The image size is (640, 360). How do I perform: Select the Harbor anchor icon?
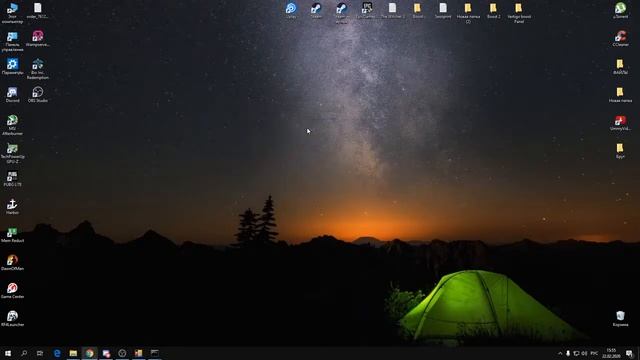pos(12,207)
